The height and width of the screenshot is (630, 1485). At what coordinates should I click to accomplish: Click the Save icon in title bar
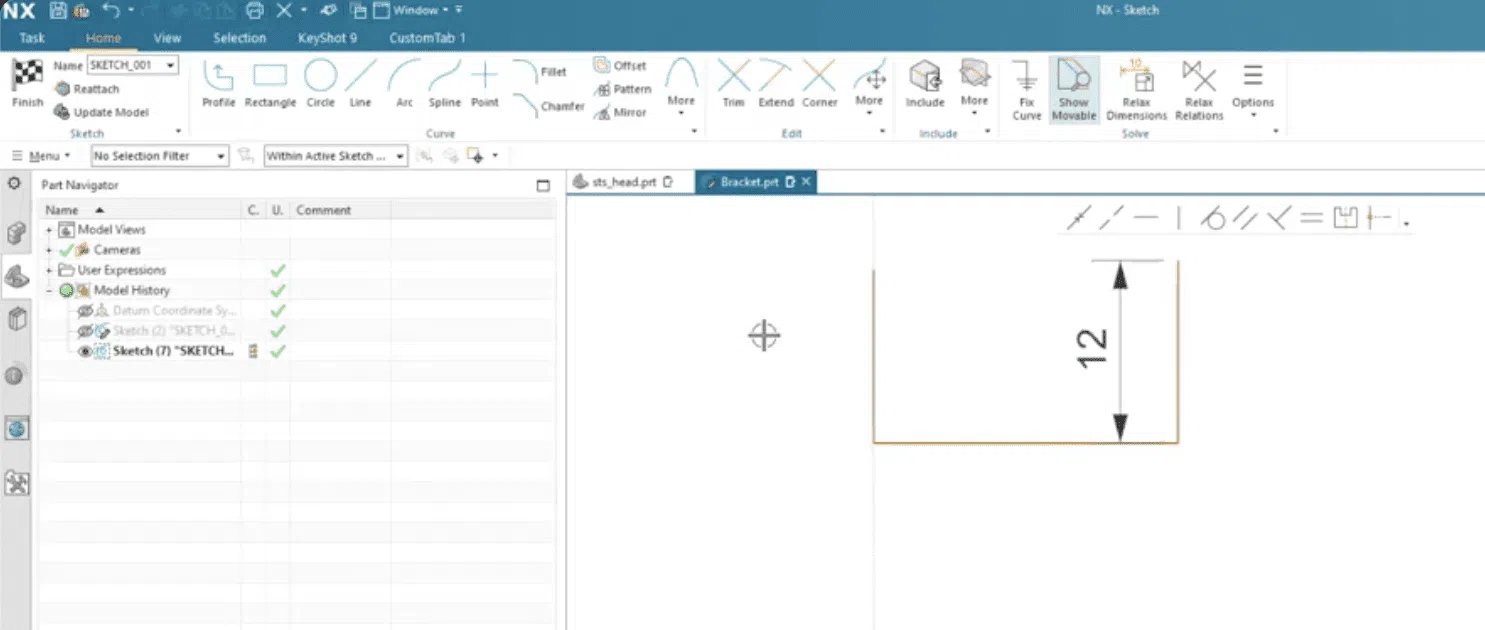pos(57,11)
